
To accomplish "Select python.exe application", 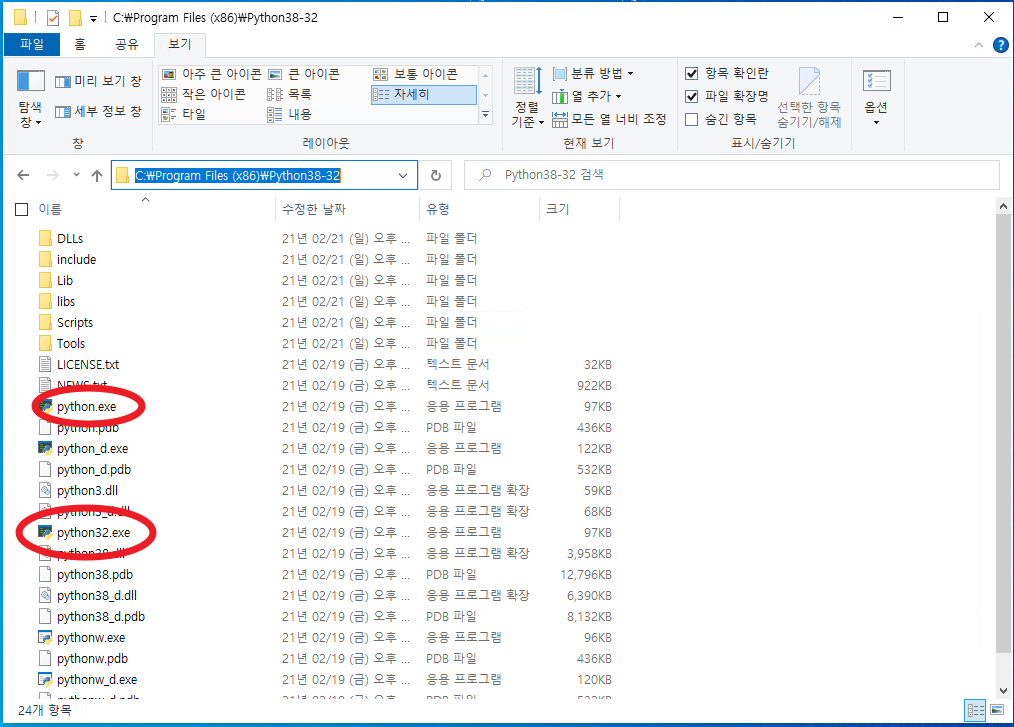I will (87, 407).
